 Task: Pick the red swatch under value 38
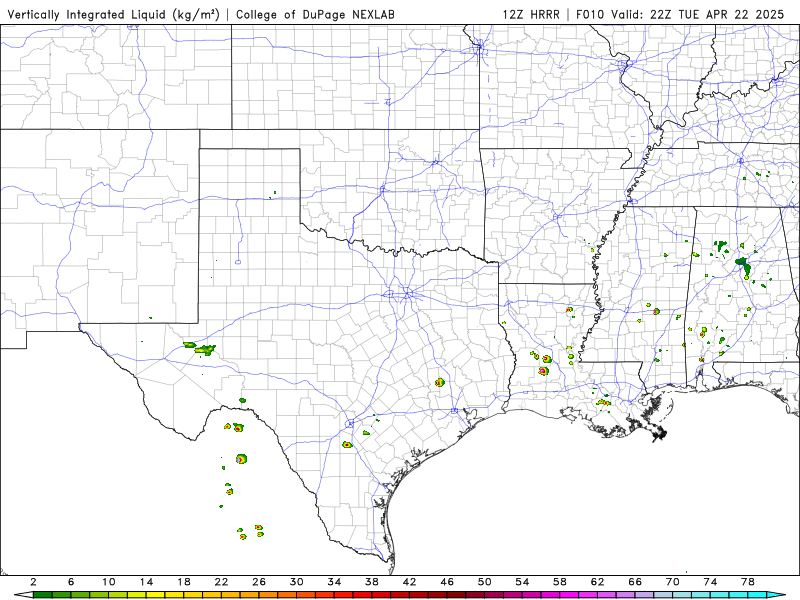(x=381, y=595)
